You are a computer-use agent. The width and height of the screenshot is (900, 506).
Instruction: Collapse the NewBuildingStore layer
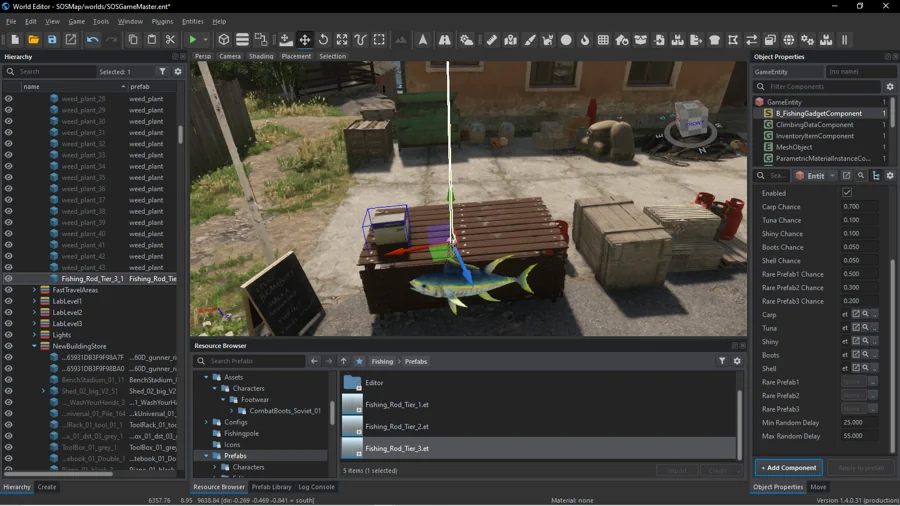click(x=34, y=346)
